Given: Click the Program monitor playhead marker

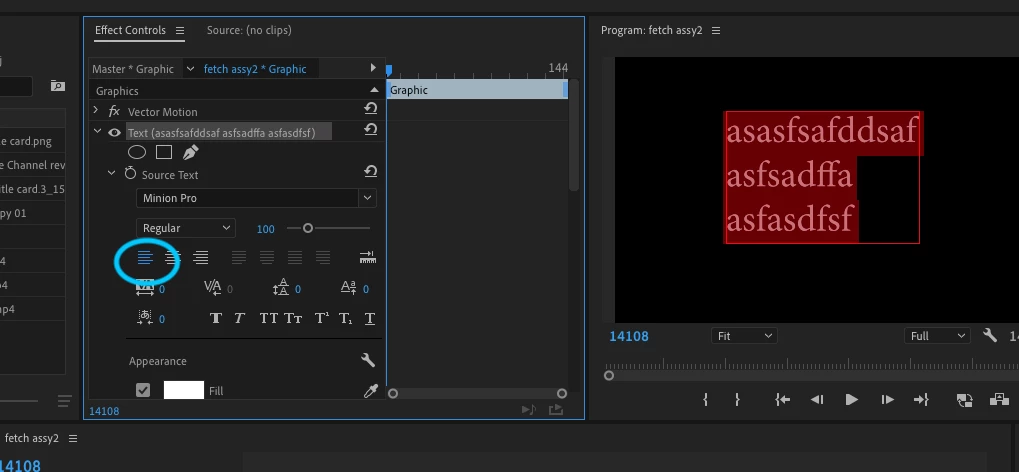Looking at the screenshot, I should (x=609, y=375).
